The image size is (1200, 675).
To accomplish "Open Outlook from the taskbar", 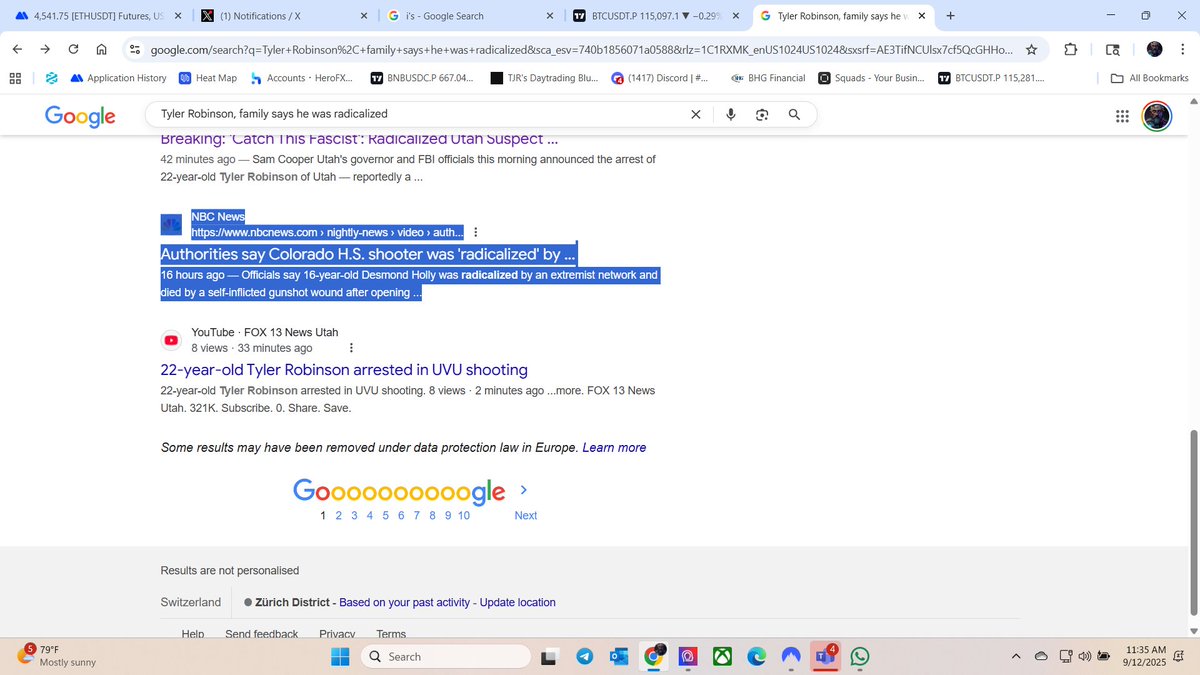I will pos(619,657).
